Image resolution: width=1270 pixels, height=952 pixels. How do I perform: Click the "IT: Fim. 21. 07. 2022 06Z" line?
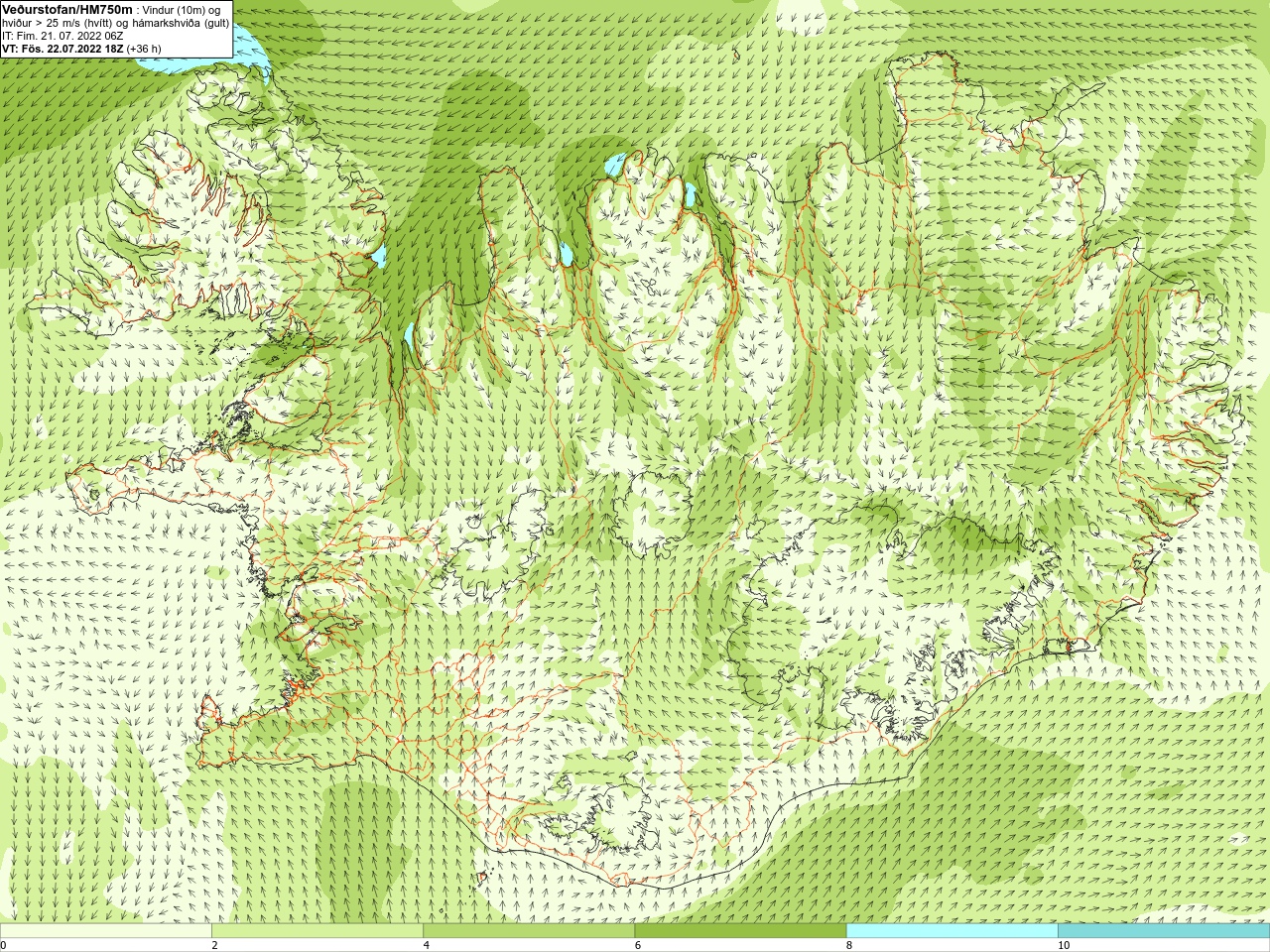[63, 36]
